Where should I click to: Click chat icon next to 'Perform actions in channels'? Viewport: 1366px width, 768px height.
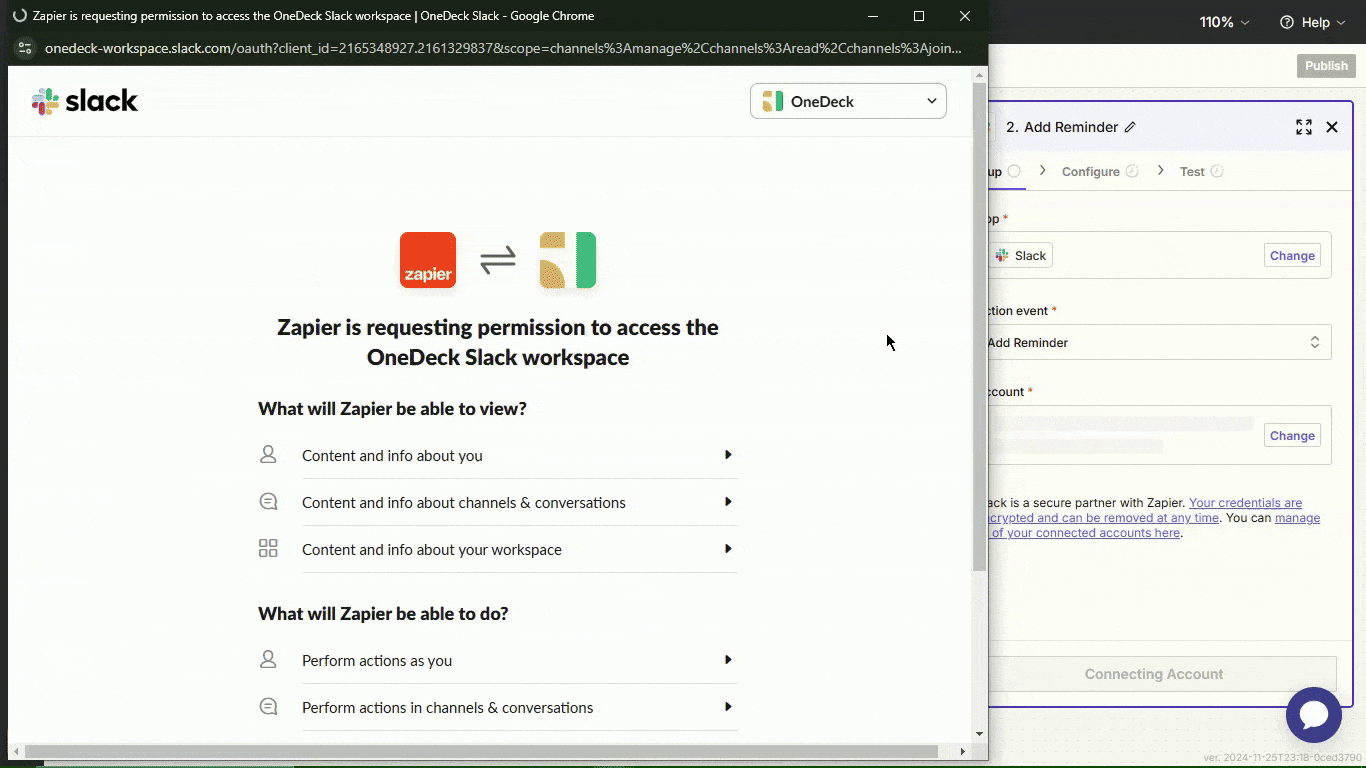(x=268, y=707)
